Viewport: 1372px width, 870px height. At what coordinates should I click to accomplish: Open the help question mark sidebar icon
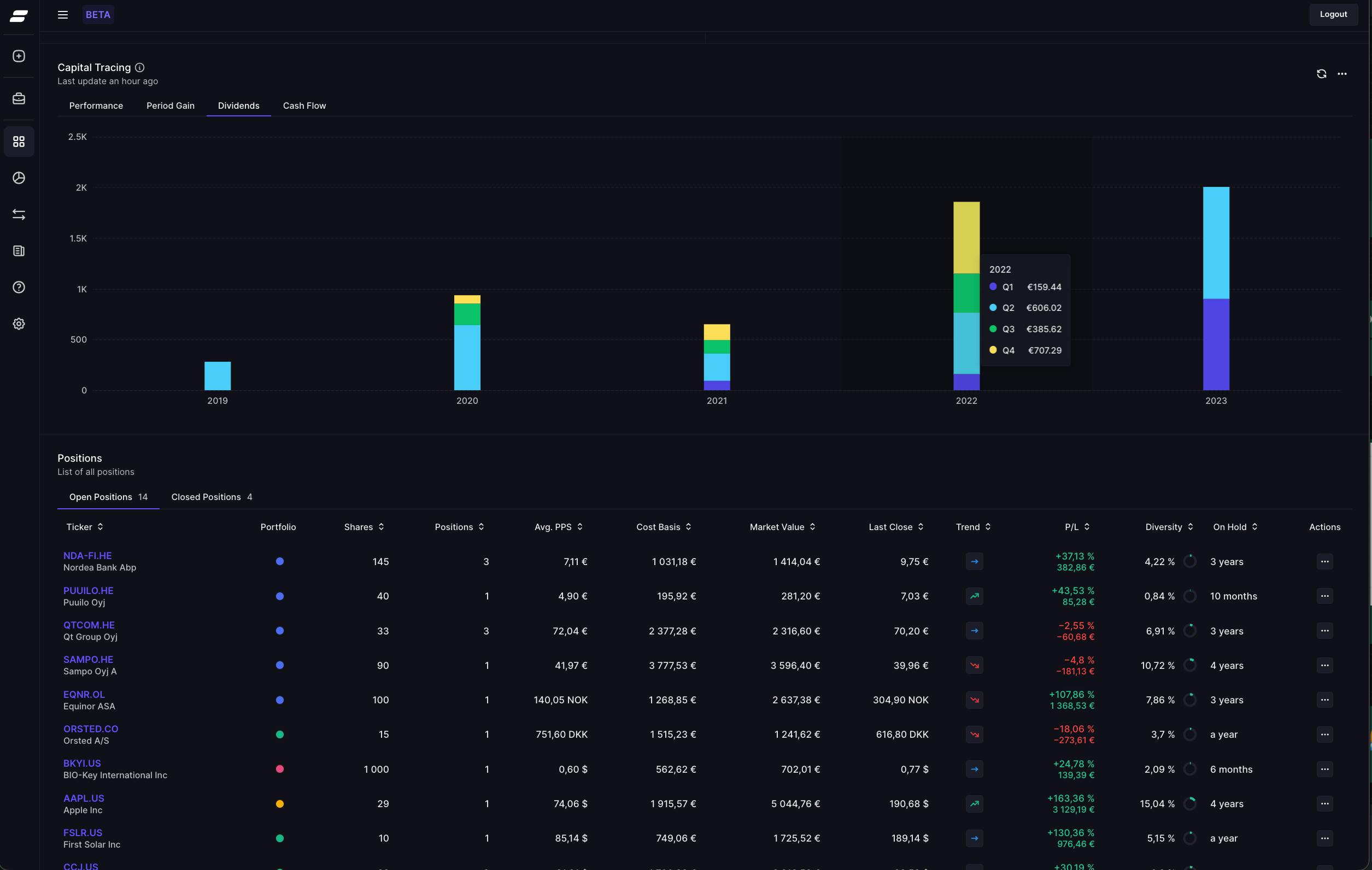point(19,287)
